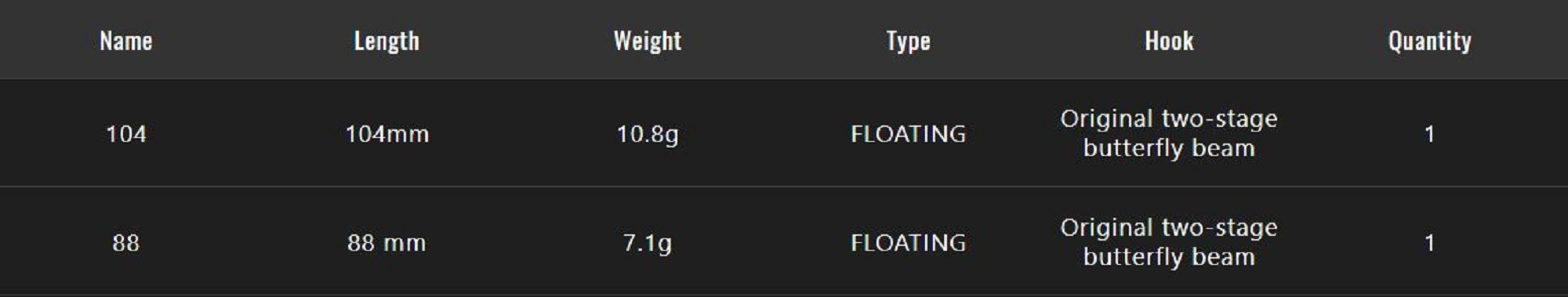The width and height of the screenshot is (1568, 297).
Task: Select the Length column header
Action: pos(387,41)
